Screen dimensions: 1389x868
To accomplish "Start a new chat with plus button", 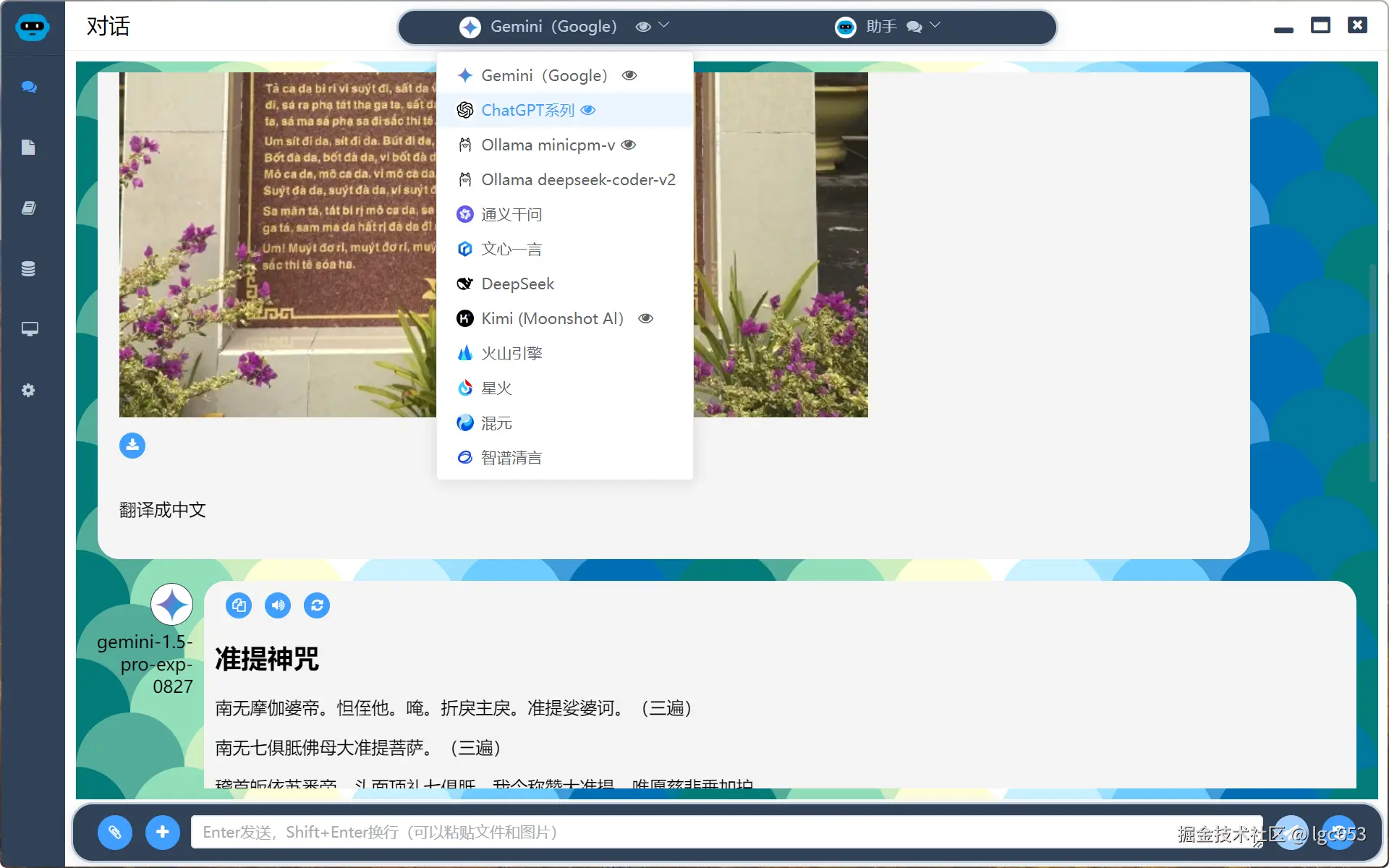I will (162, 832).
